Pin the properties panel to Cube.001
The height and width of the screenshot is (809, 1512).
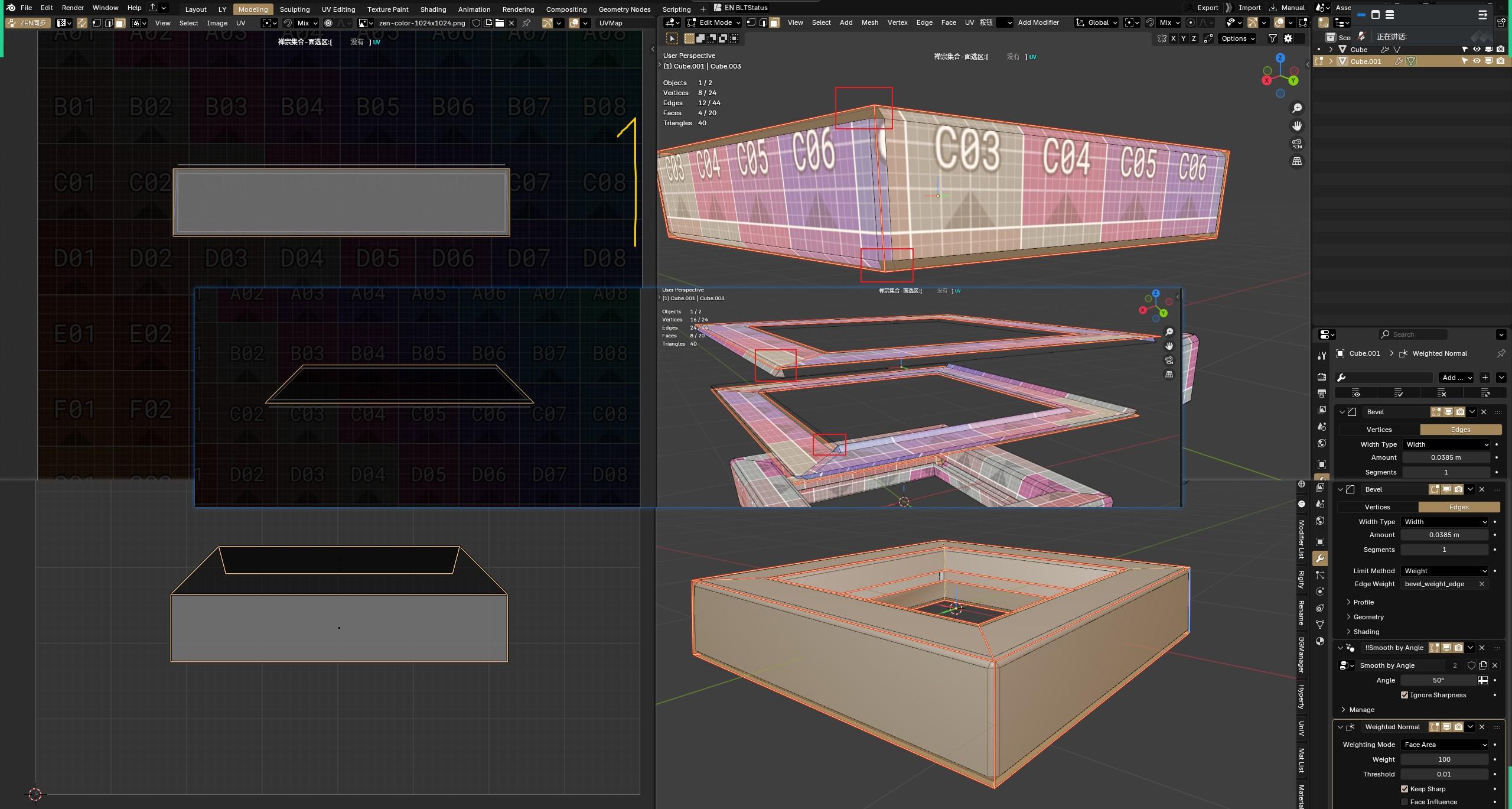(1501, 353)
